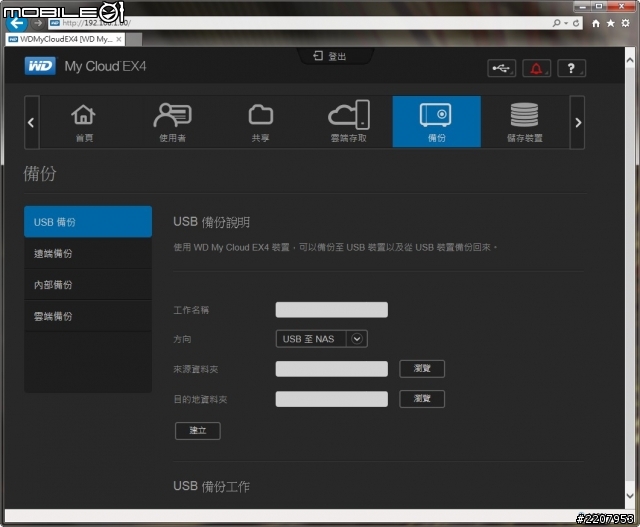Screen dimensions: 640x527
Task: Select the 備份 backup section
Action: click(437, 122)
